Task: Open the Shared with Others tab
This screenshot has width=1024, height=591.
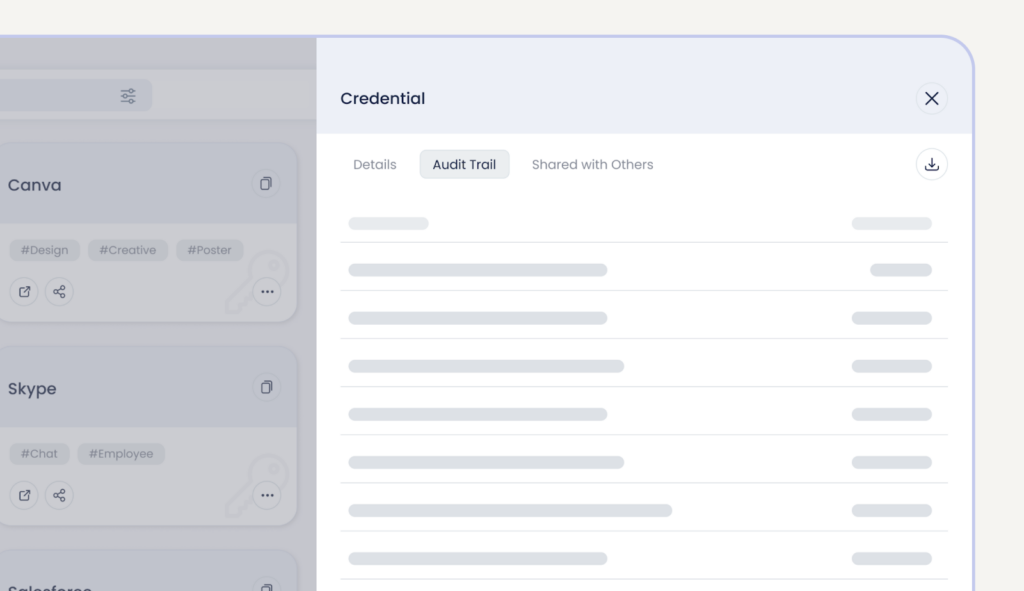Action: [592, 165]
